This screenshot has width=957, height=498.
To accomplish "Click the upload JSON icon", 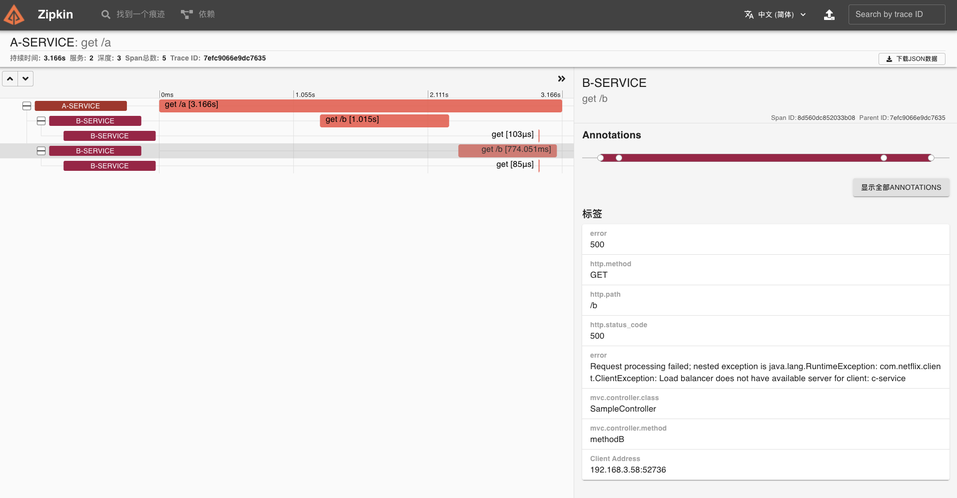I will click(x=829, y=15).
